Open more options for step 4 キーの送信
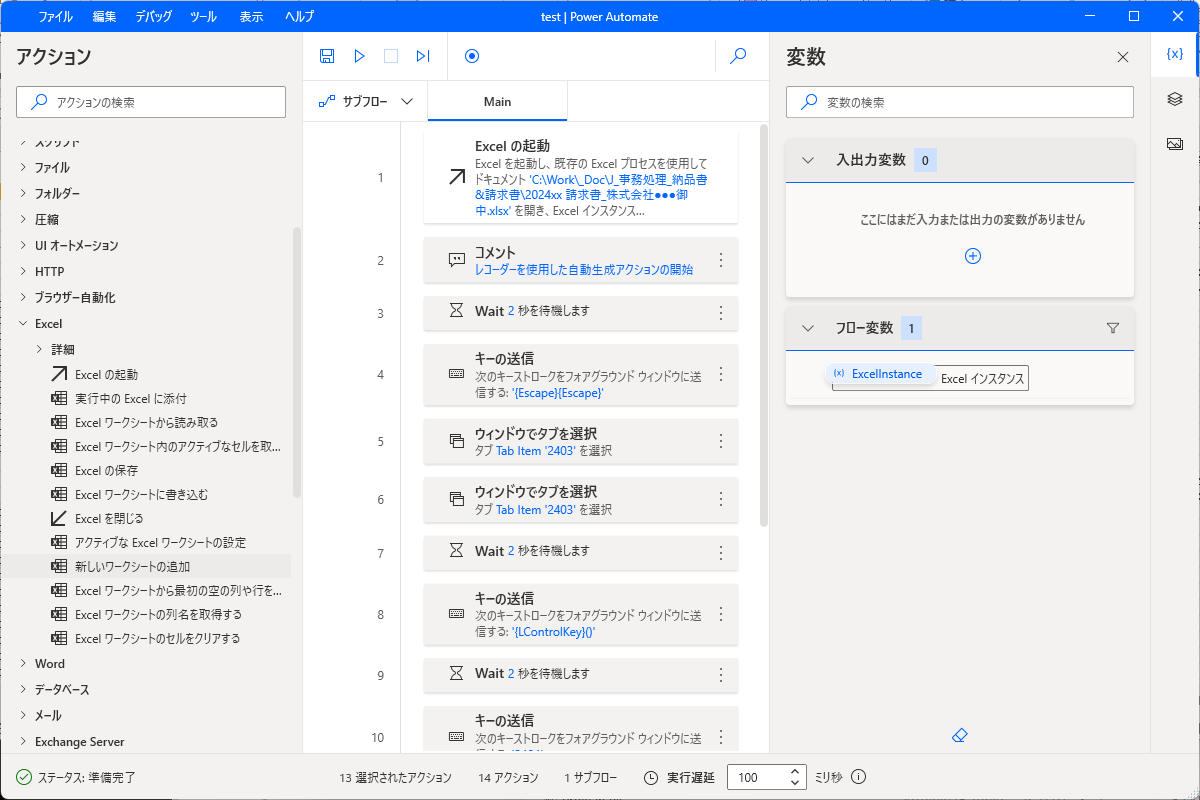 [x=721, y=374]
